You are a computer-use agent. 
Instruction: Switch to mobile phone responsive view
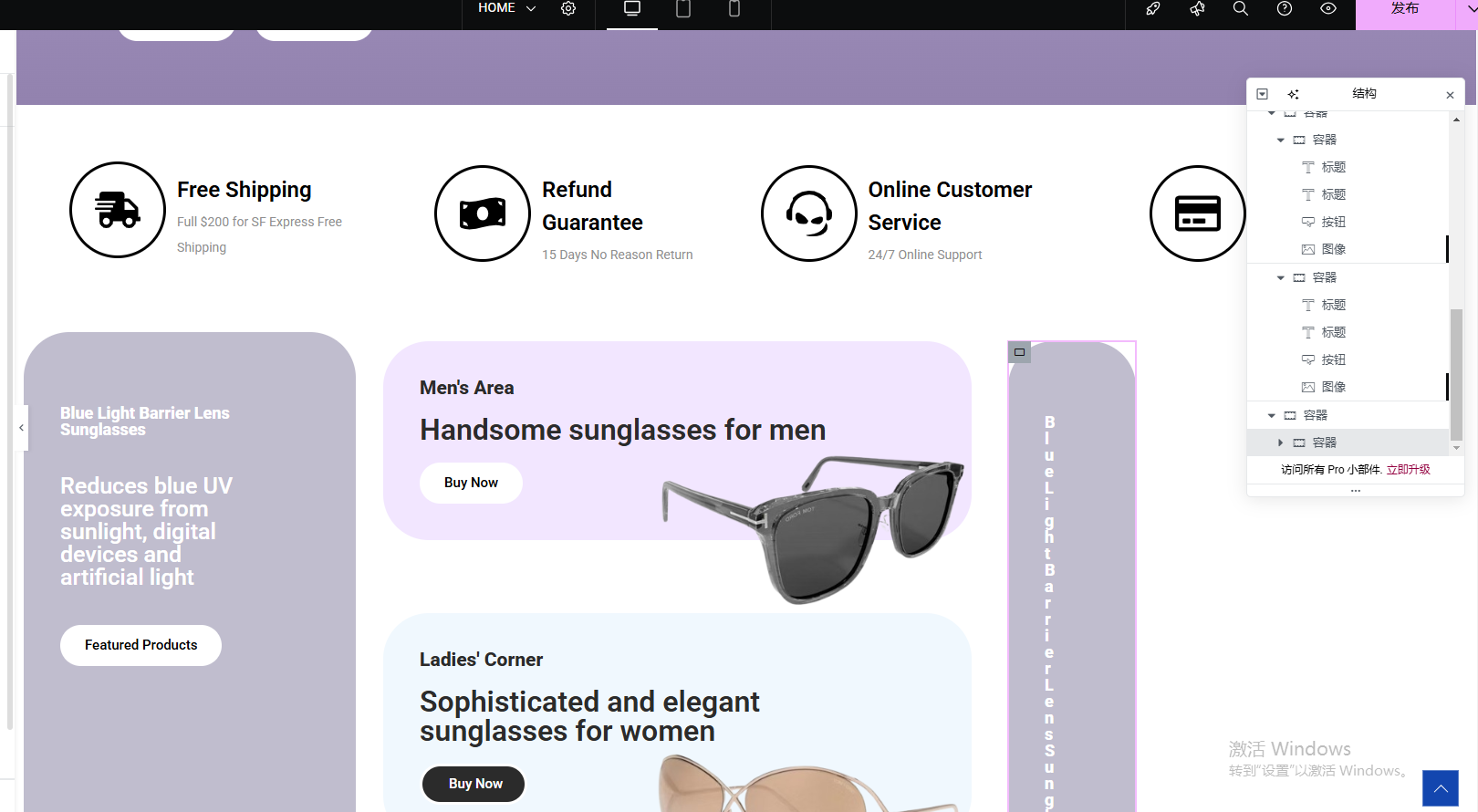(734, 9)
